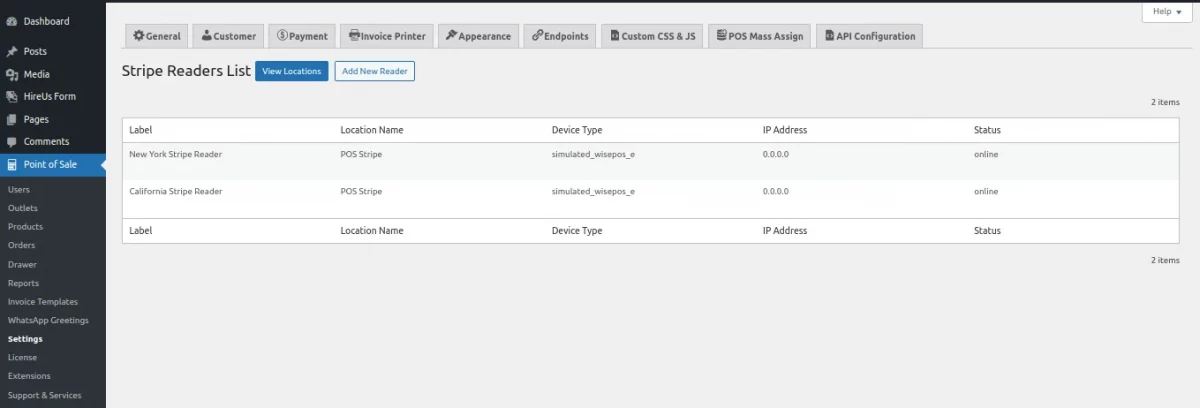Click POS Stripe in California row
The height and width of the screenshot is (408, 1200).
tap(361, 191)
